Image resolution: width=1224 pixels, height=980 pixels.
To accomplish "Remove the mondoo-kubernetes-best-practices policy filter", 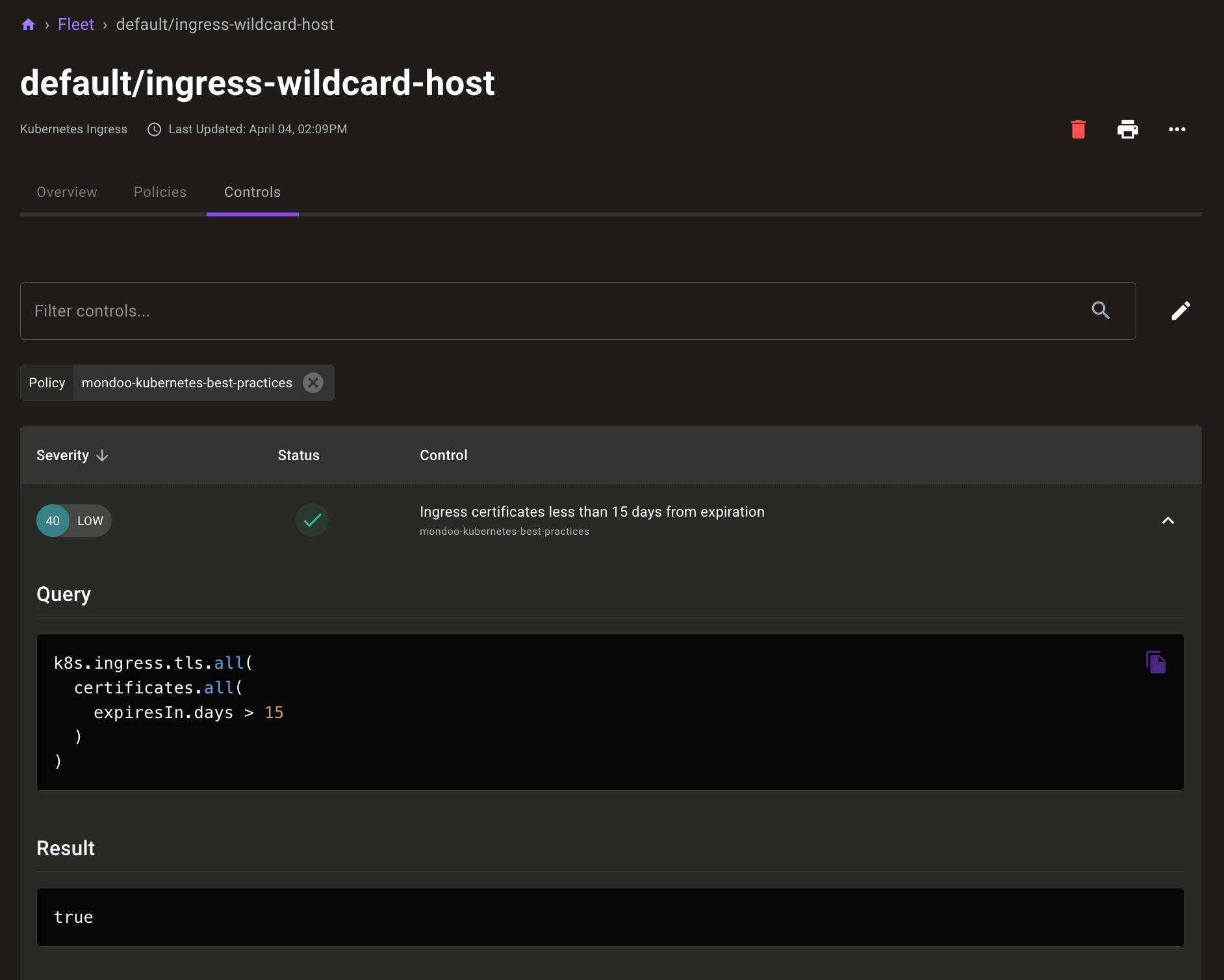I will pos(313,383).
